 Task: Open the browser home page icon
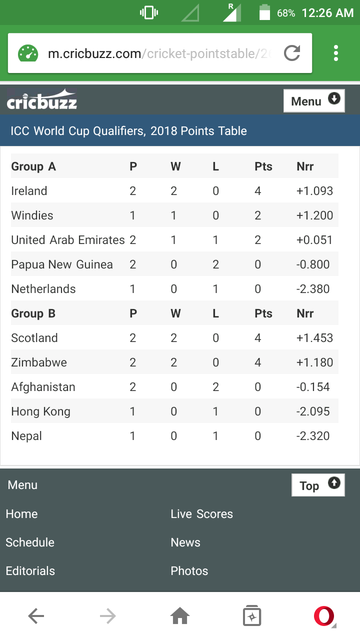click(x=180, y=616)
